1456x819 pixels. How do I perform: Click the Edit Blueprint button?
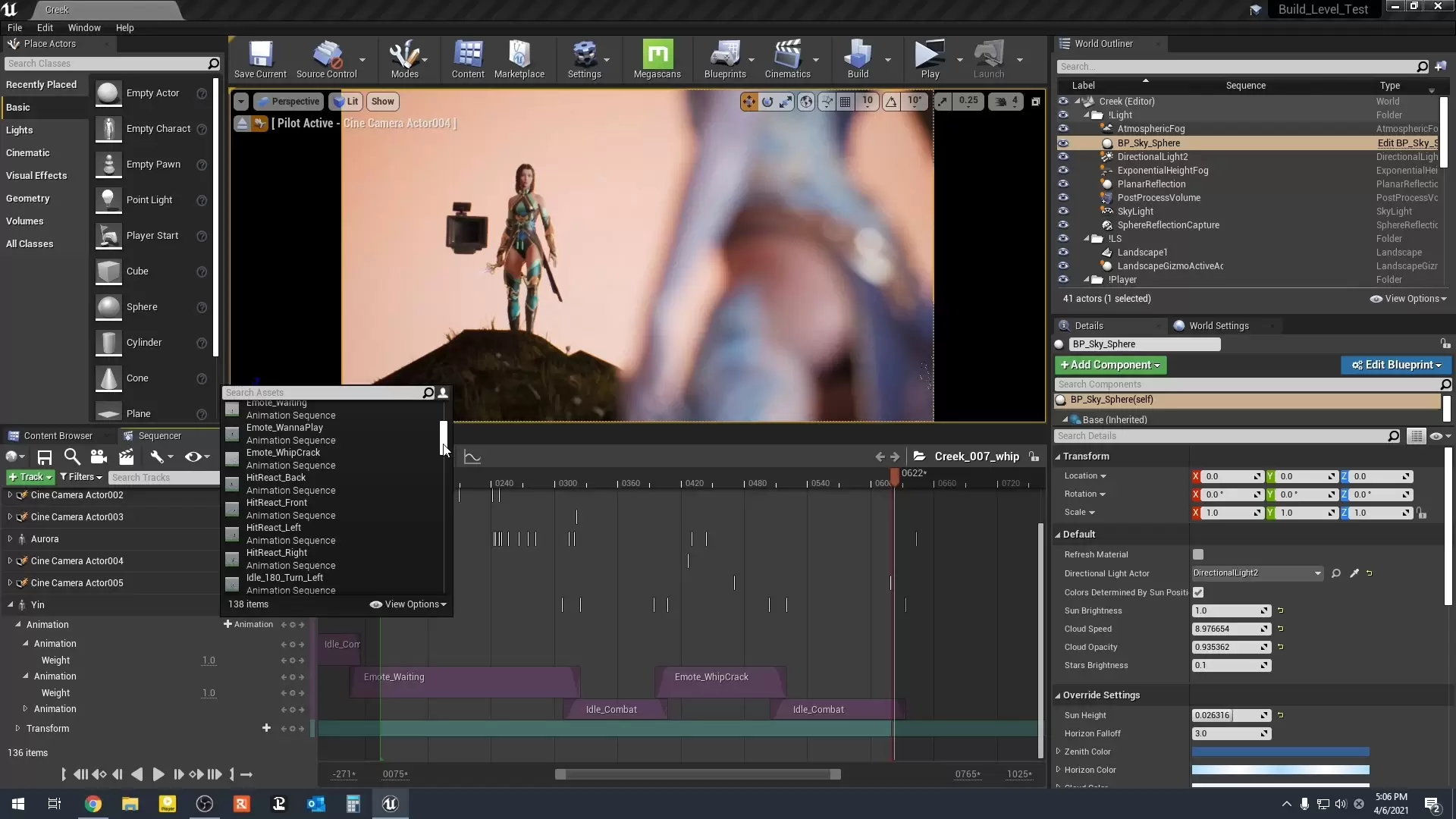tap(1396, 365)
